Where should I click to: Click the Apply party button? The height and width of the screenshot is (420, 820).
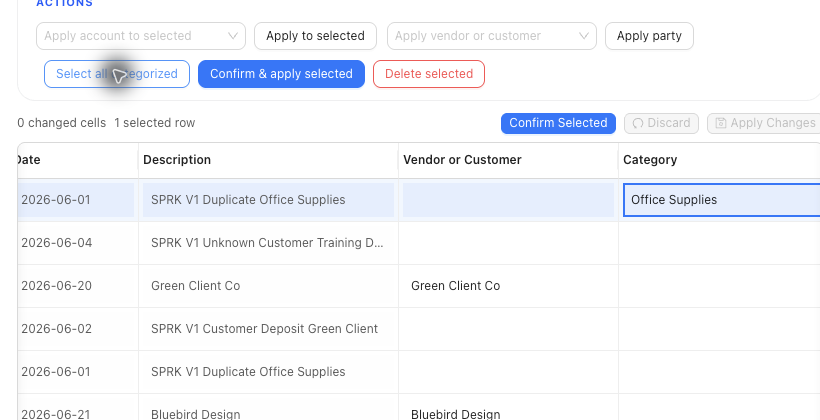coord(649,36)
